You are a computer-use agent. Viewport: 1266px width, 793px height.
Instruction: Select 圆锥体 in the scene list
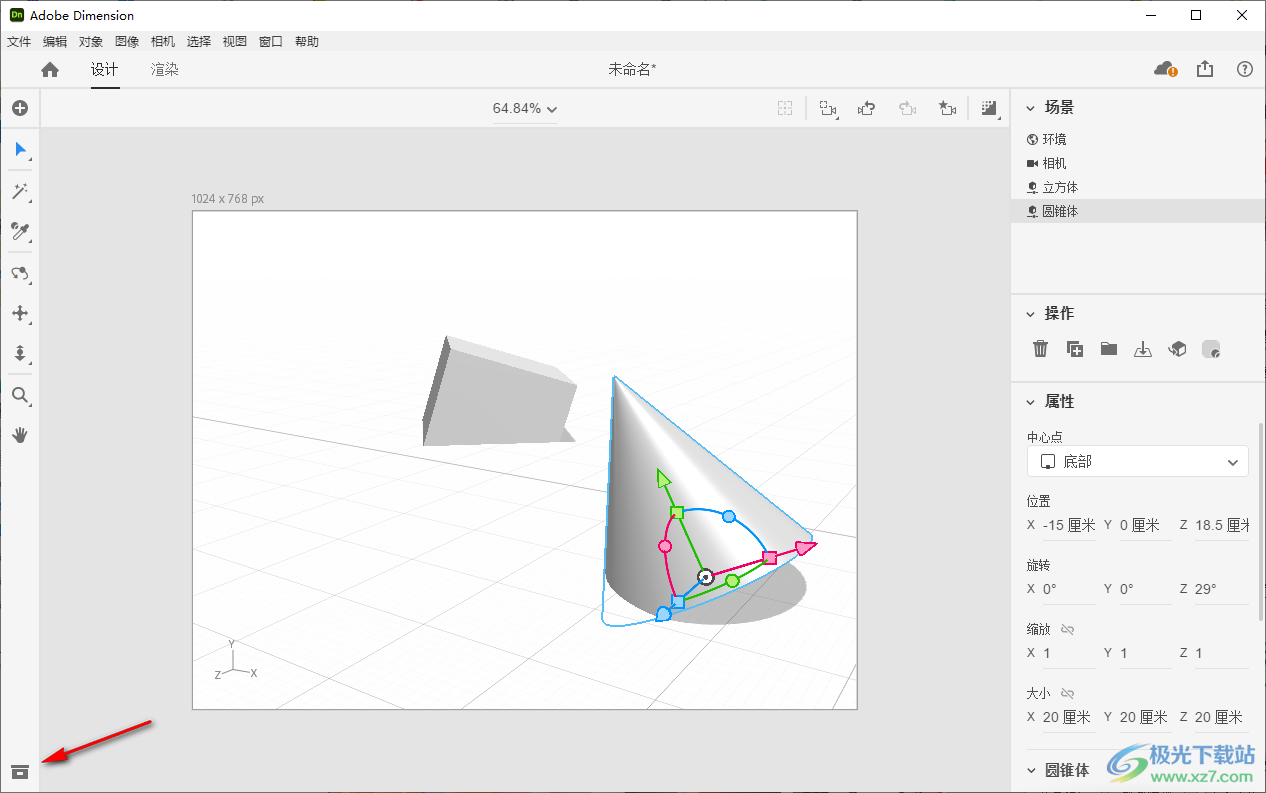tap(1138, 211)
